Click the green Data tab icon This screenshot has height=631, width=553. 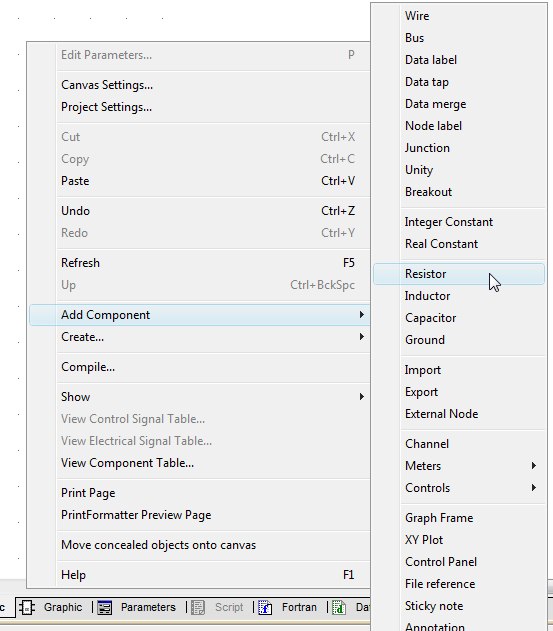pos(339,607)
